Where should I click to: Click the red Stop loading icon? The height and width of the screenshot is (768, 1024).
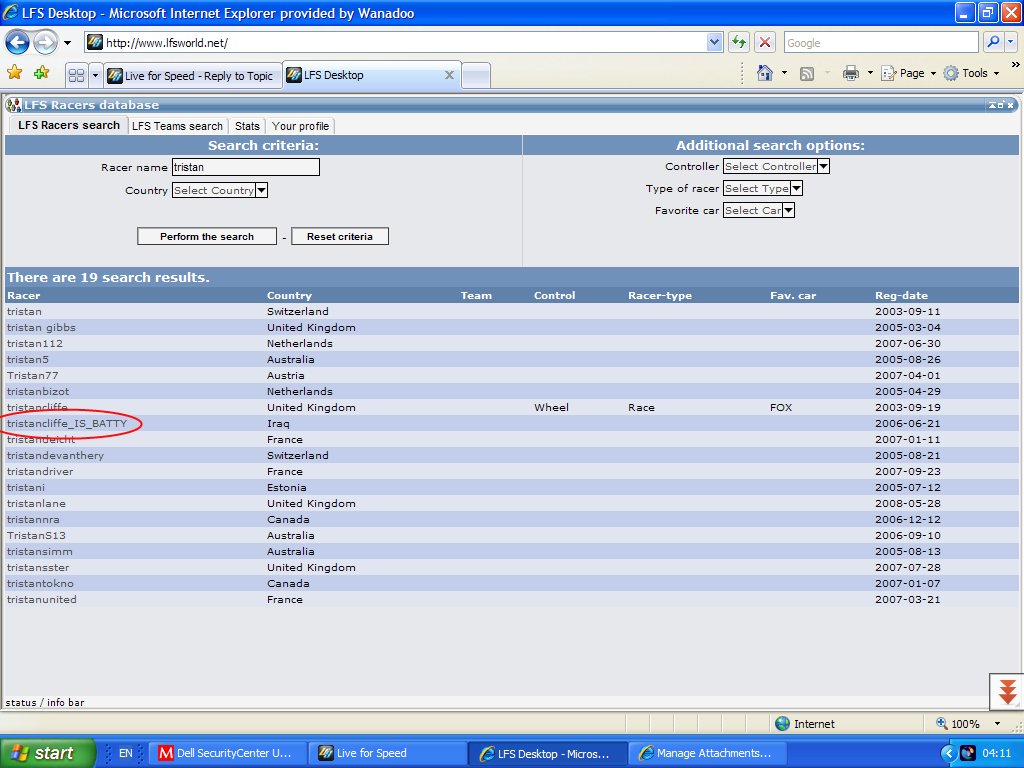click(765, 43)
